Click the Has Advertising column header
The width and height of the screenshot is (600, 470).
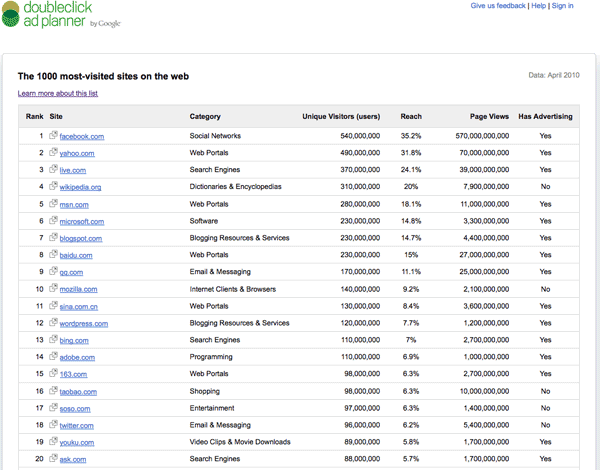pos(545,116)
